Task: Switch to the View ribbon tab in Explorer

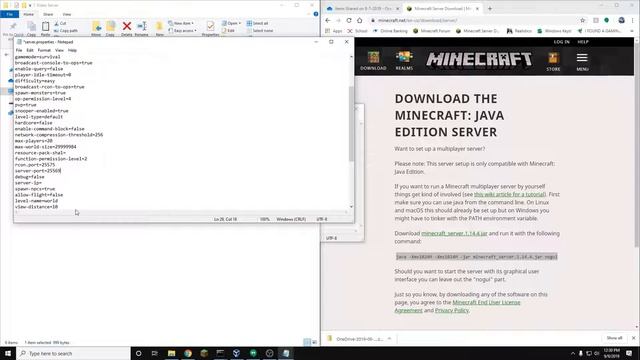Action: click(67, 14)
